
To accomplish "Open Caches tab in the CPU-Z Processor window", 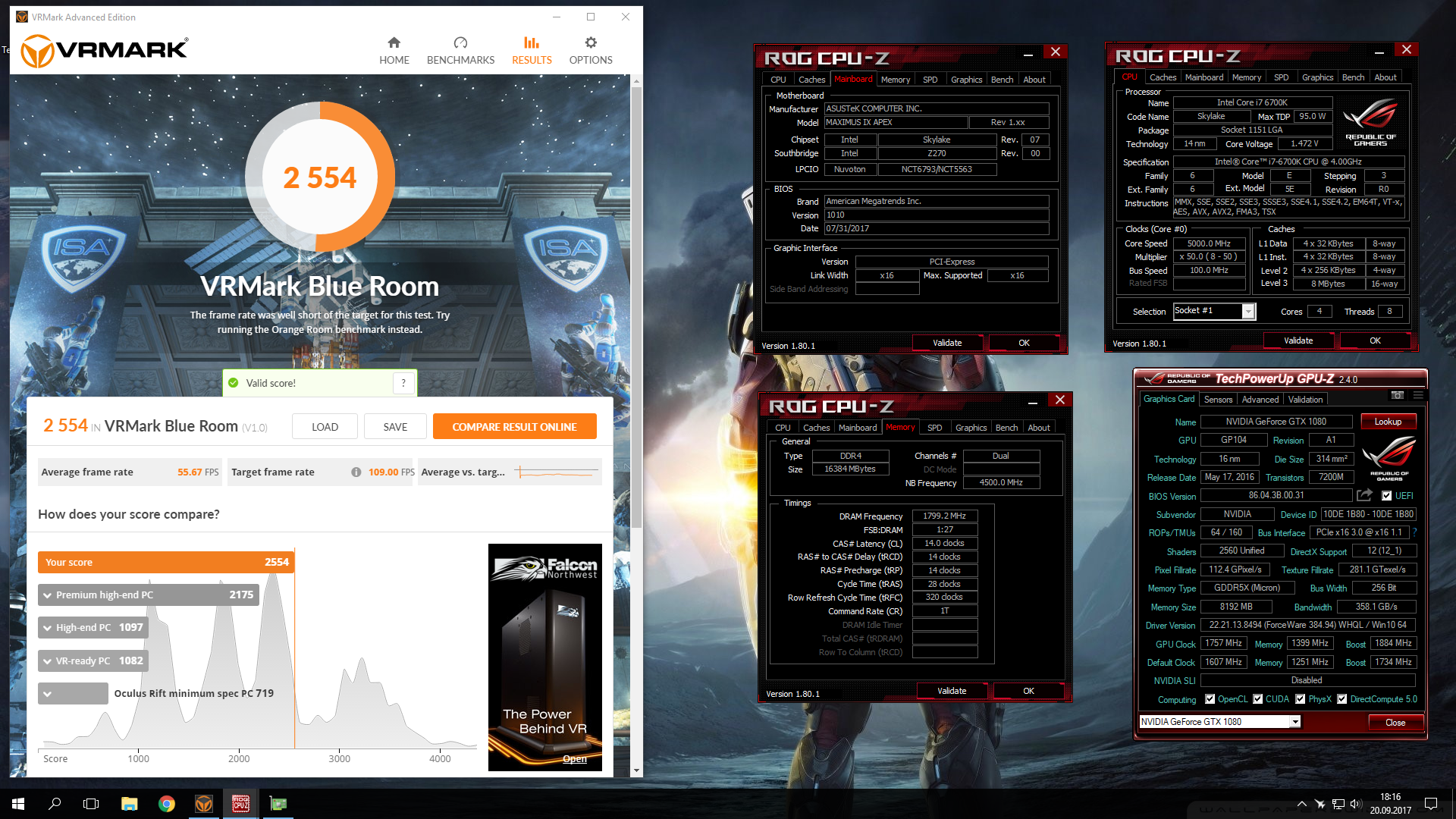I will pyautogui.click(x=1163, y=77).
